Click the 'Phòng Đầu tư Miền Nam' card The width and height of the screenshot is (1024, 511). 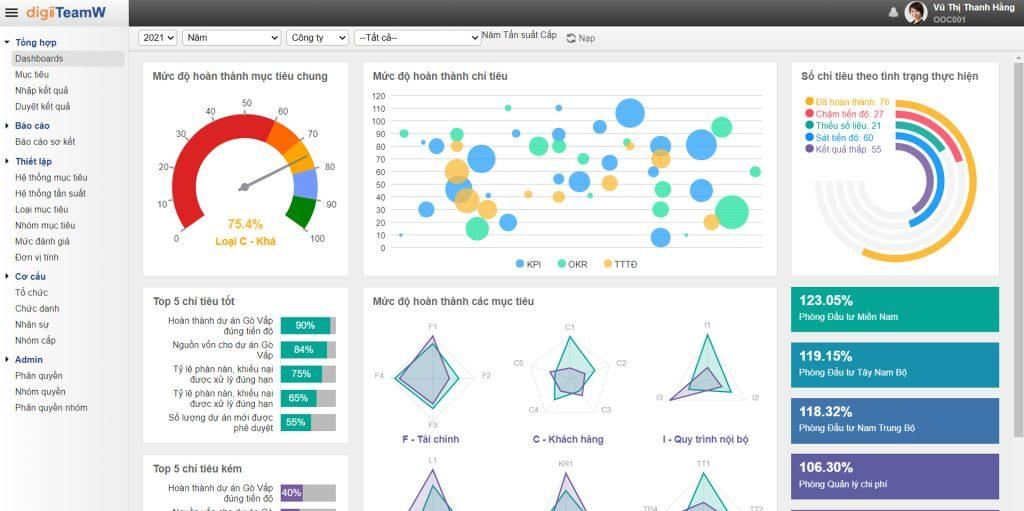coord(894,309)
